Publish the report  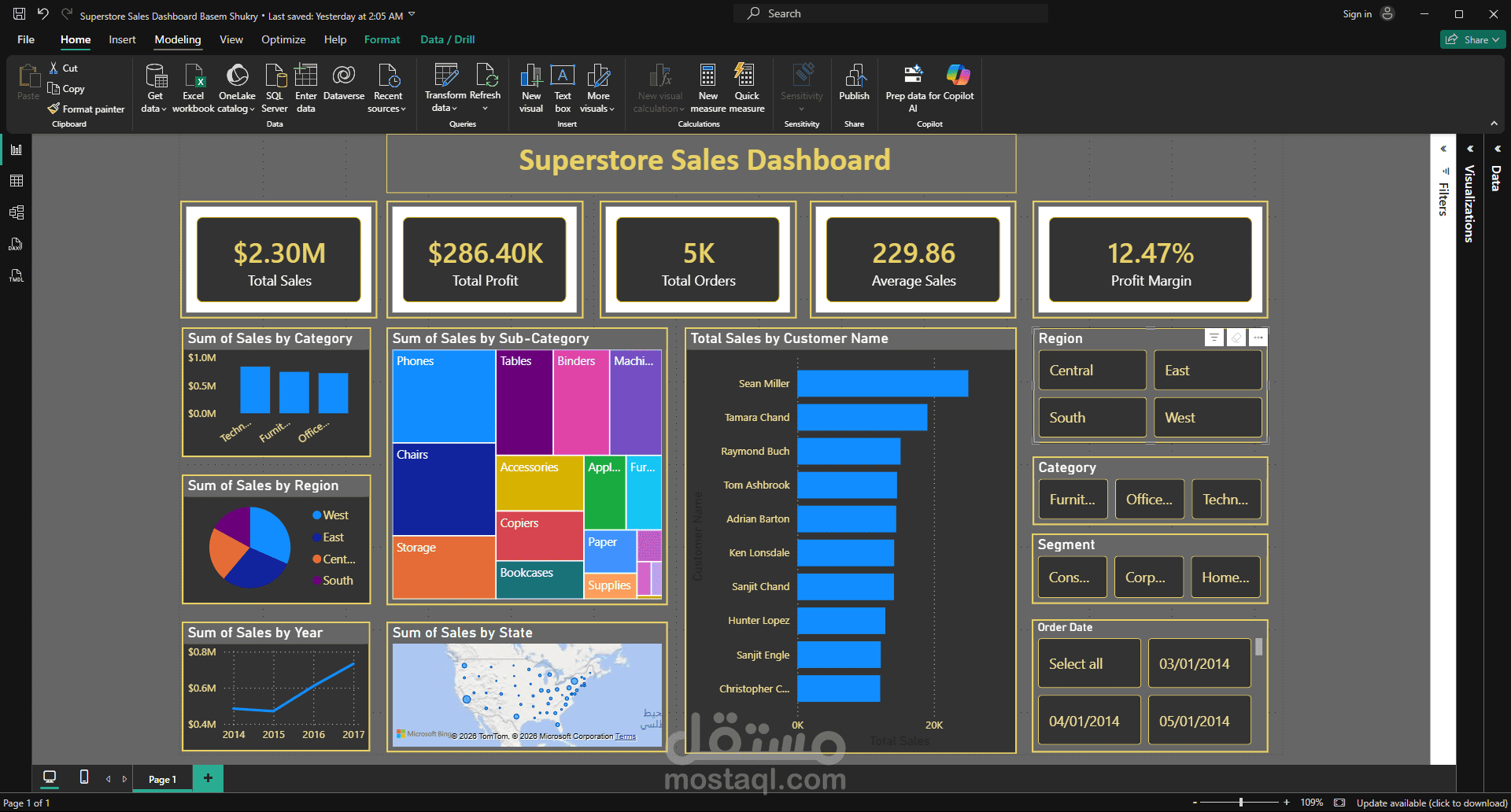click(854, 83)
